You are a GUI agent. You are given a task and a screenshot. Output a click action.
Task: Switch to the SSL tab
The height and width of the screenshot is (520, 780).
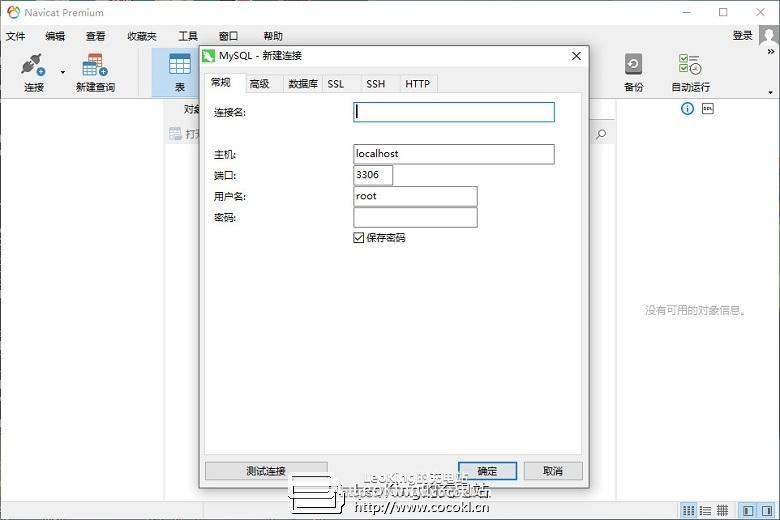341,84
